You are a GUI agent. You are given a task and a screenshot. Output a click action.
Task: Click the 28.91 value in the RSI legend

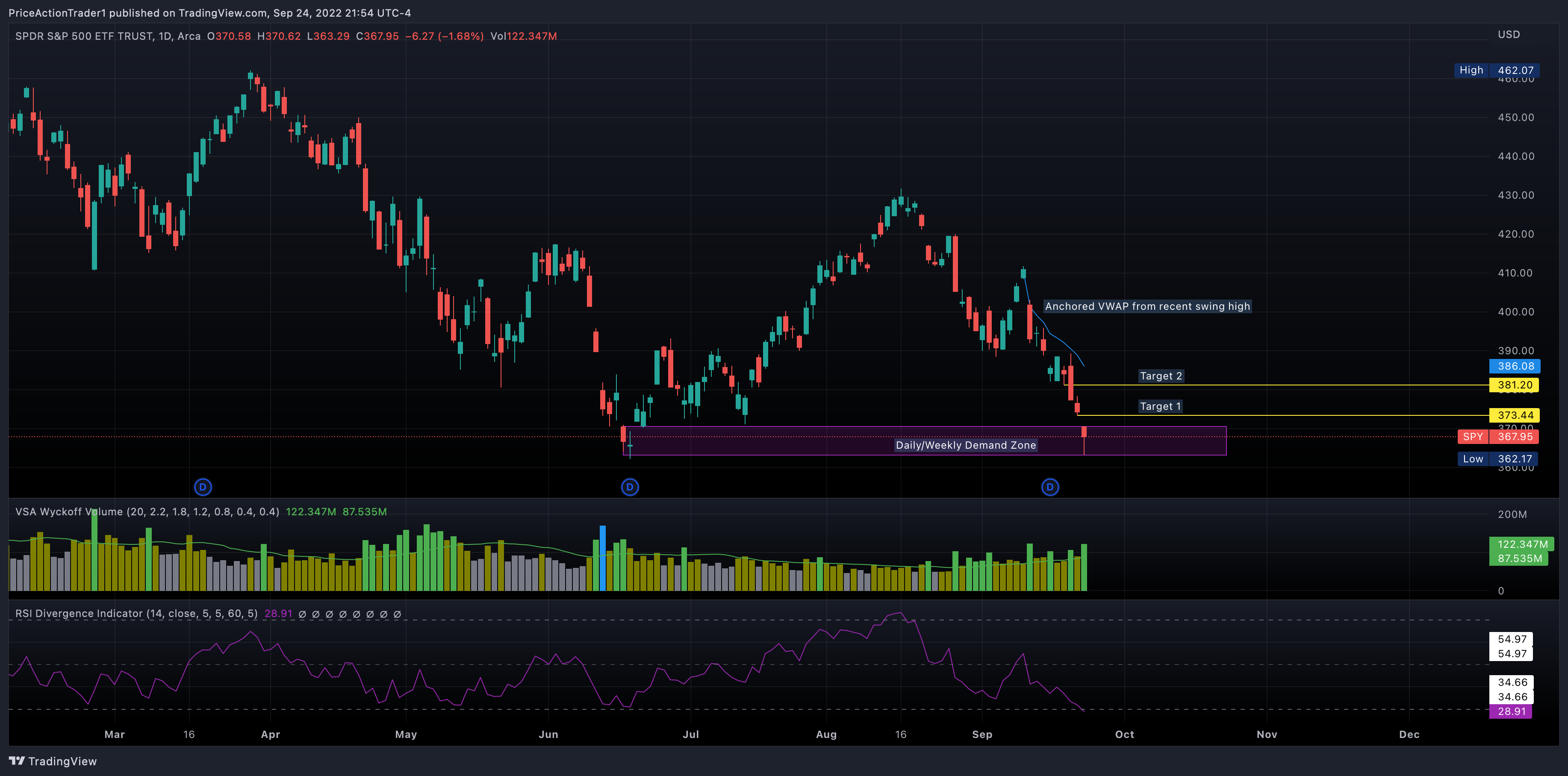278,614
